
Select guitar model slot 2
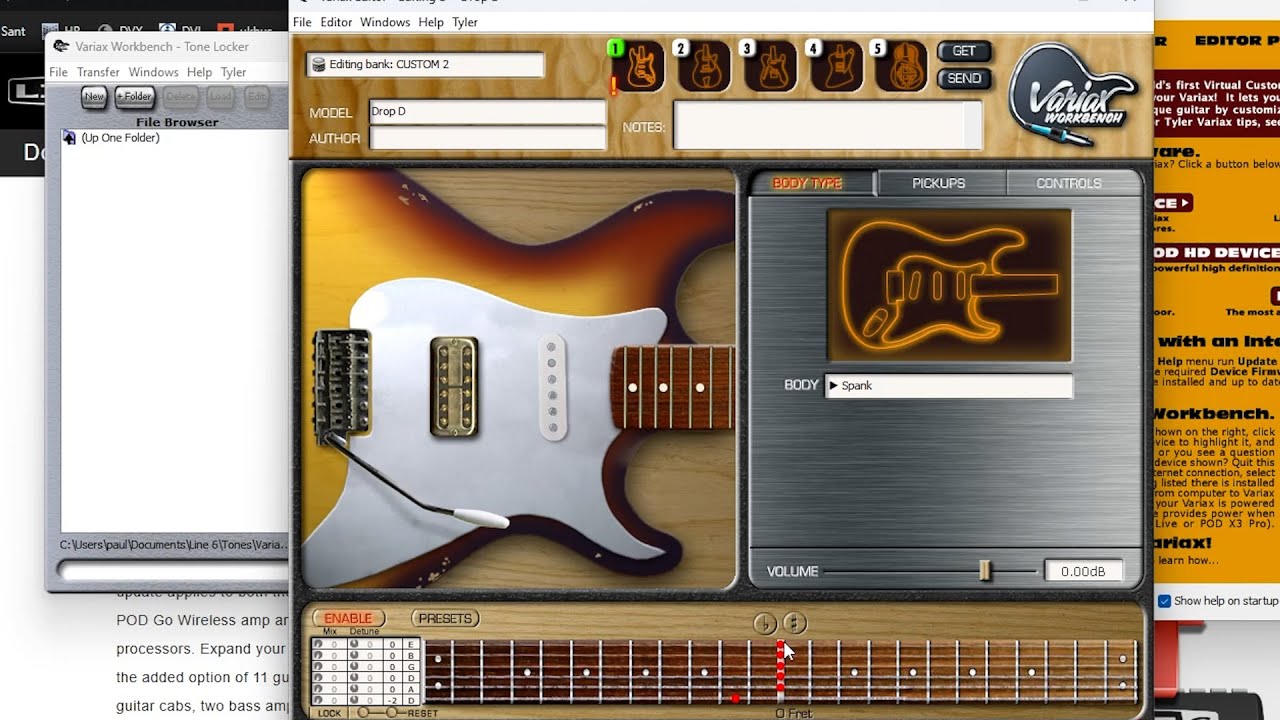click(x=702, y=66)
